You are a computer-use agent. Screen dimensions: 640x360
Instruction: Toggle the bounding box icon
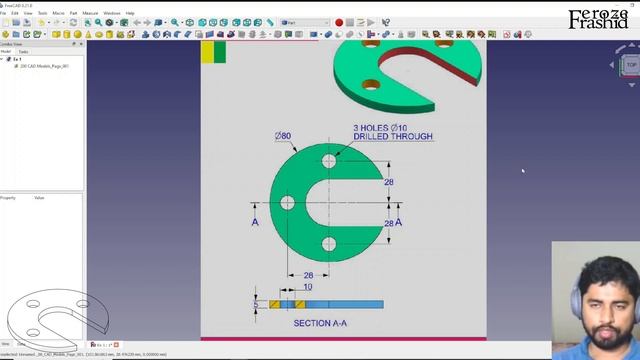124,22
